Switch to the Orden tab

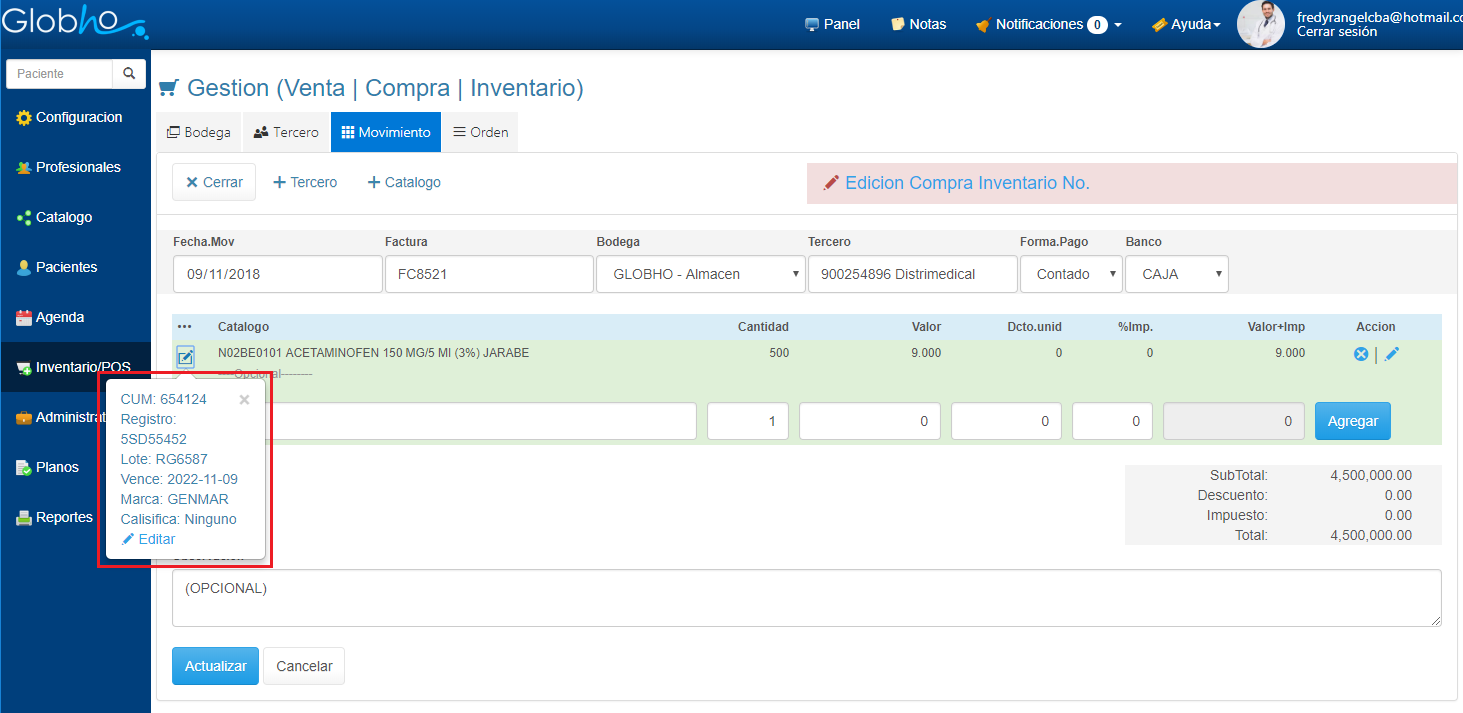click(480, 132)
